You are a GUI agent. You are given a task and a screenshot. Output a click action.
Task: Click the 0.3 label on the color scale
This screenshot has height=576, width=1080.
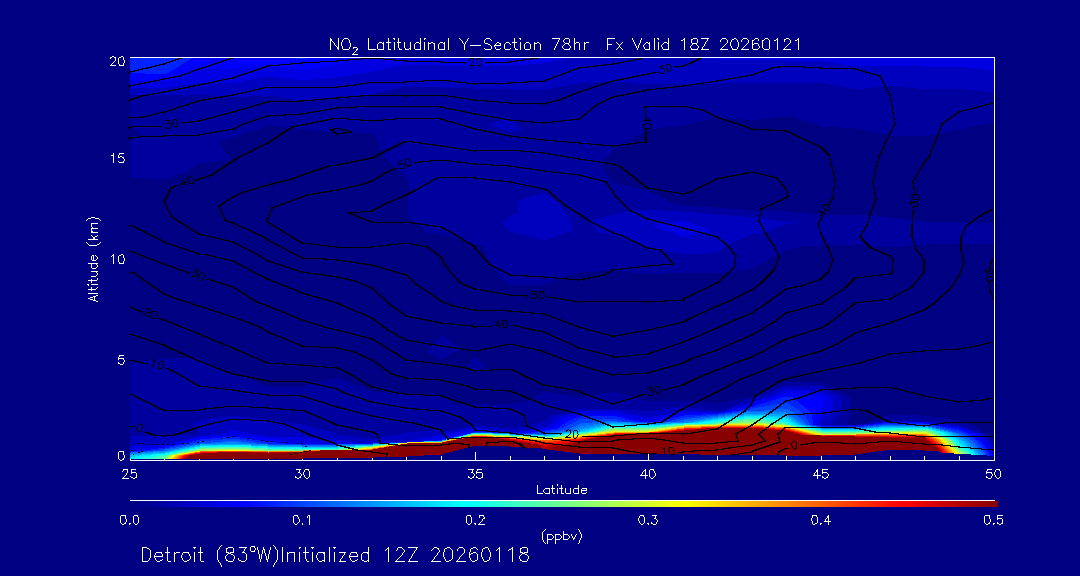(x=648, y=520)
